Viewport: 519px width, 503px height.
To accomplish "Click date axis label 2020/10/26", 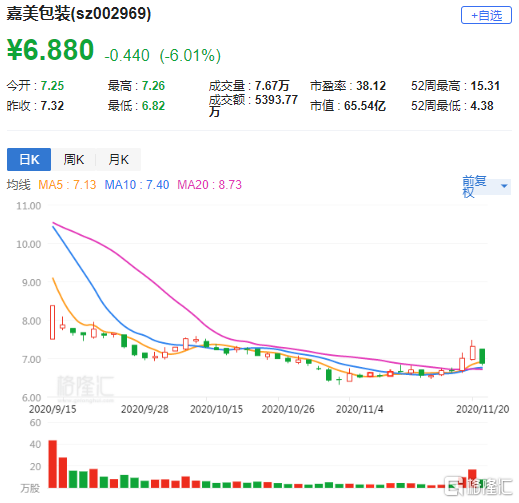I will (x=288, y=409).
